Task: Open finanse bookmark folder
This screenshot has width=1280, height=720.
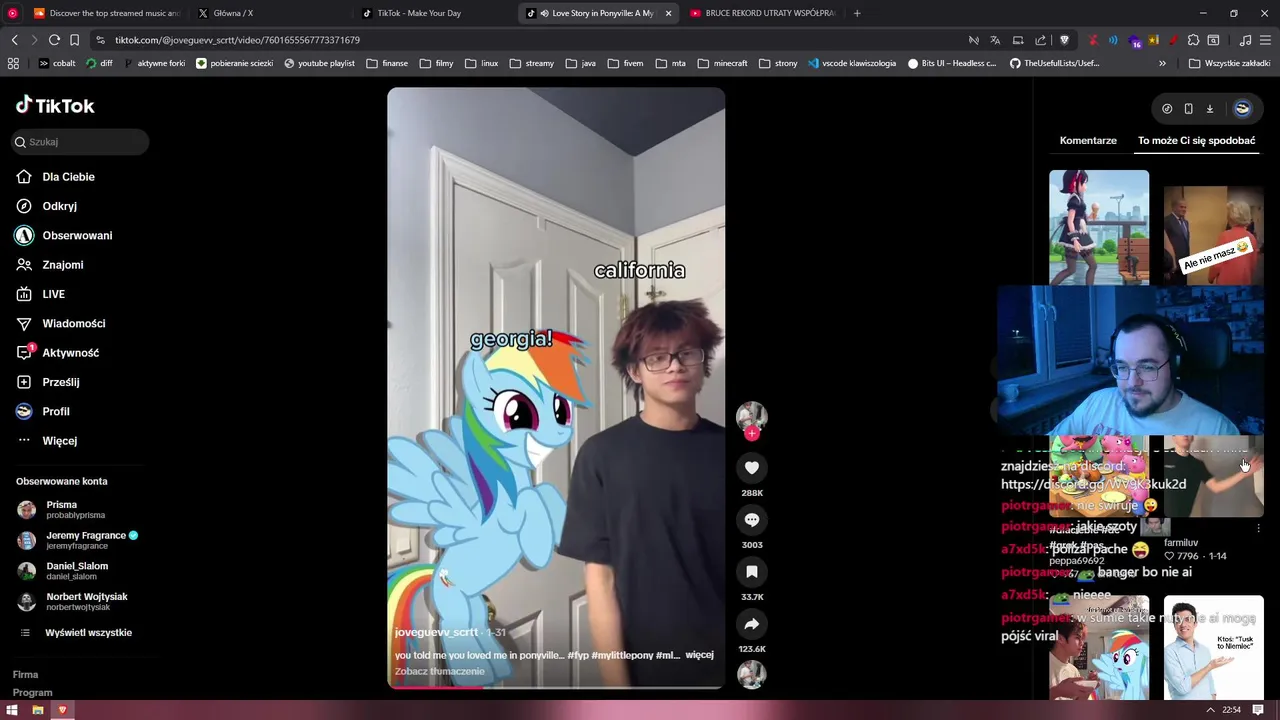Action: (x=387, y=63)
